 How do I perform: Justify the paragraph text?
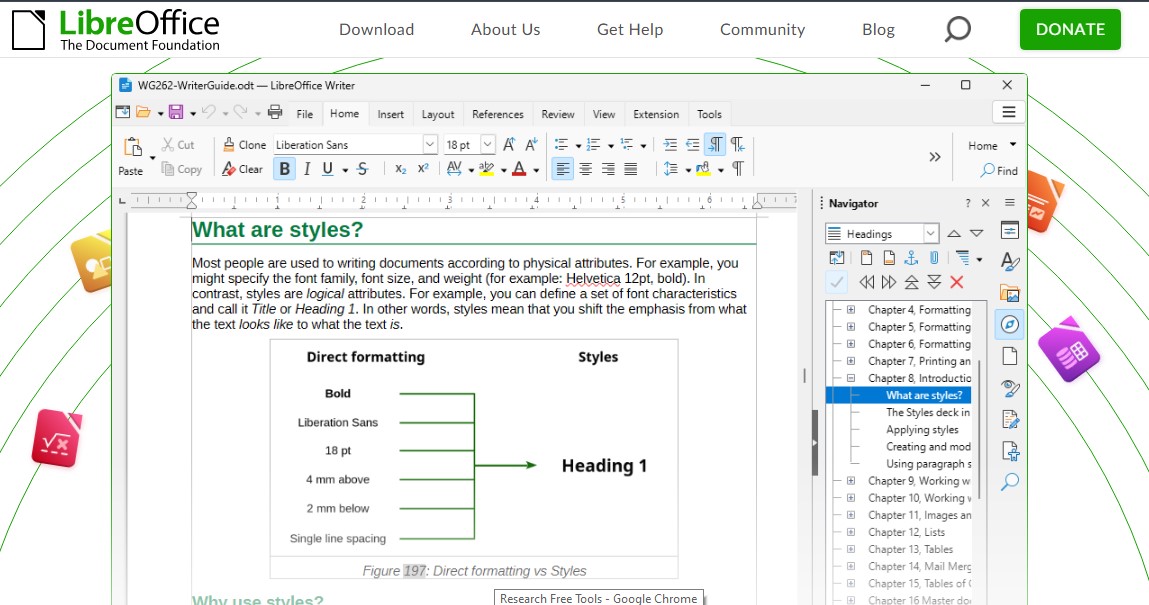[x=630, y=169]
